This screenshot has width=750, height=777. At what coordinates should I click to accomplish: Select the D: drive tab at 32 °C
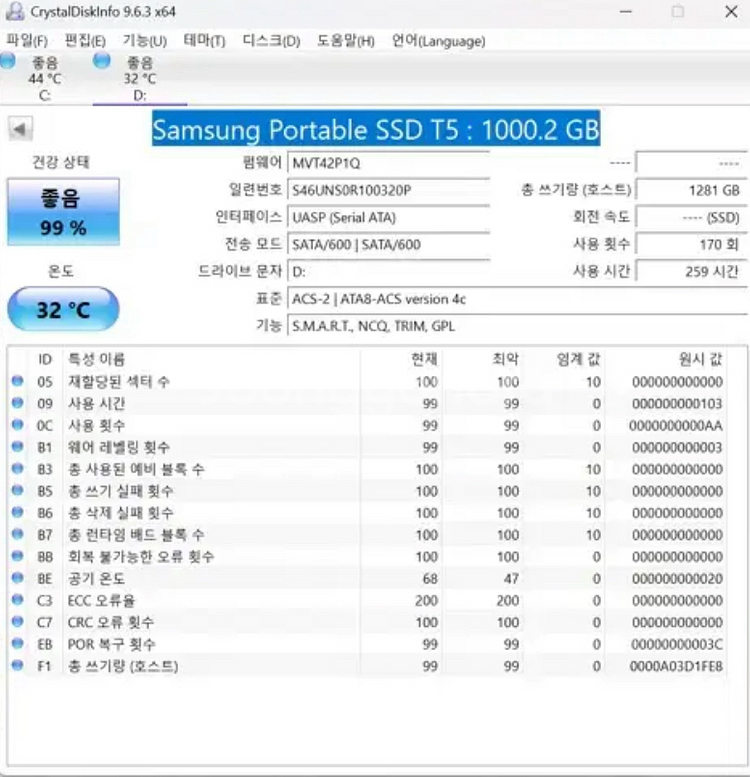[x=140, y=78]
